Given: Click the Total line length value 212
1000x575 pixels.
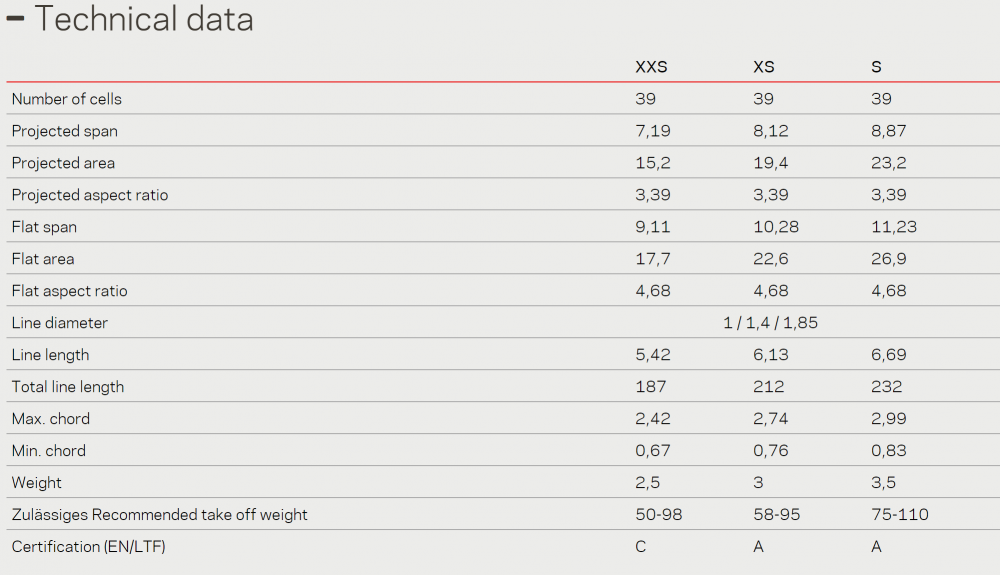Looking at the screenshot, I should 768,386.
